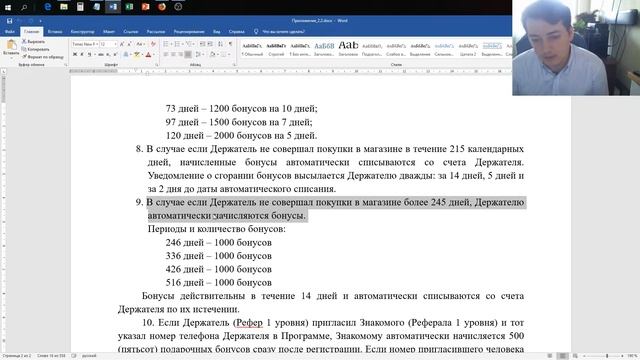This screenshot has height=360, width=640.
Task: Click the Clear Formatting icon
Action: [153, 44]
